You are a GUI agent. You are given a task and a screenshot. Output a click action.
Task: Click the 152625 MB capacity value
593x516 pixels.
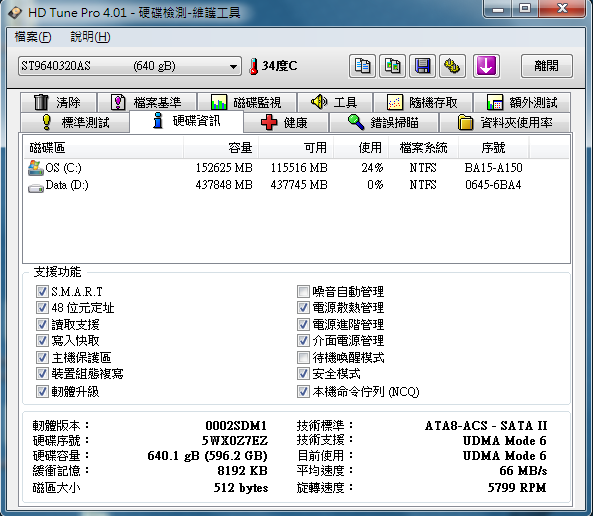pyautogui.click(x=224, y=168)
